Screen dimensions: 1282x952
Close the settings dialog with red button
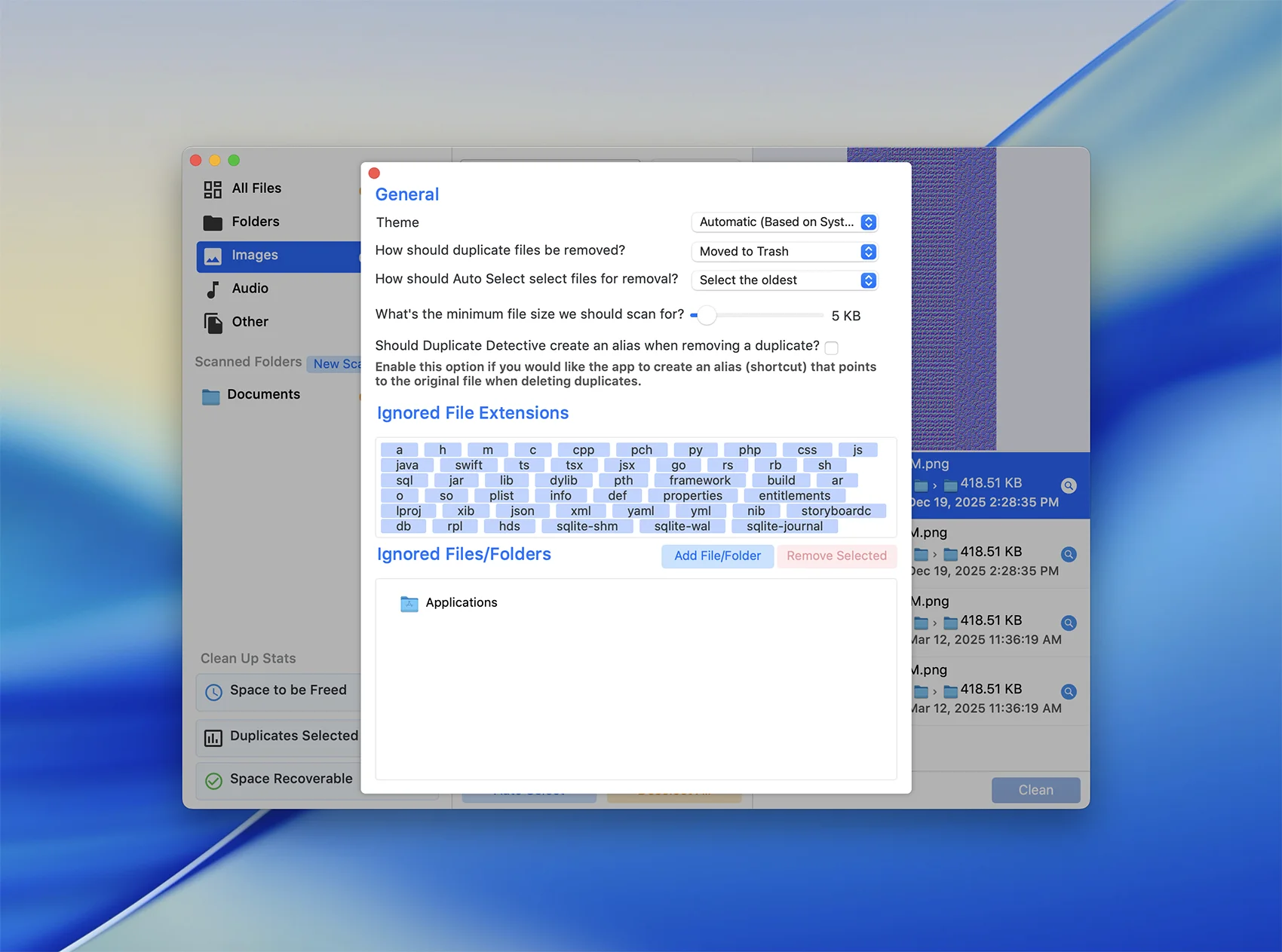[x=374, y=173]
